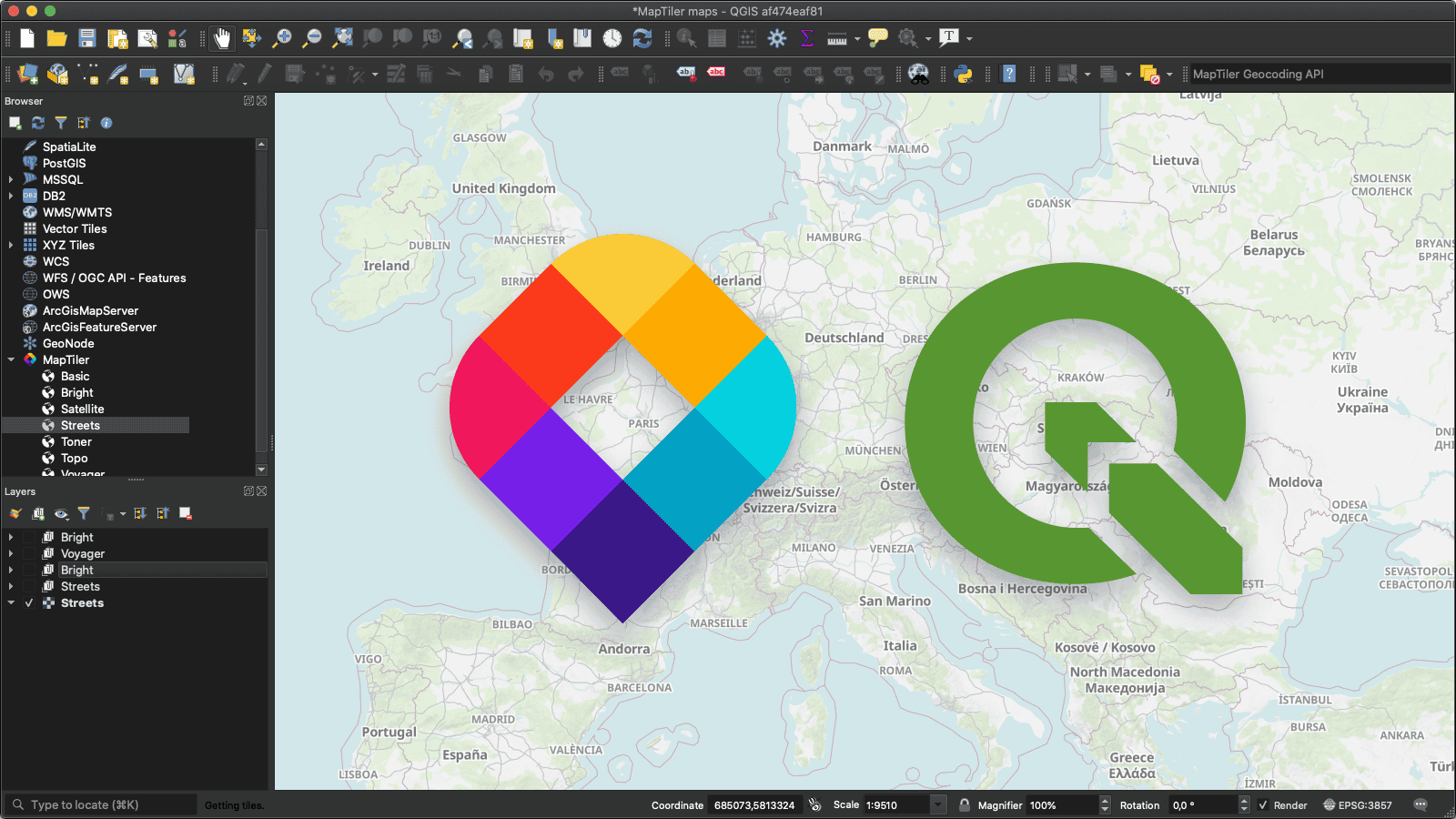Select the Pan Map tool

(x=221, y=38)
